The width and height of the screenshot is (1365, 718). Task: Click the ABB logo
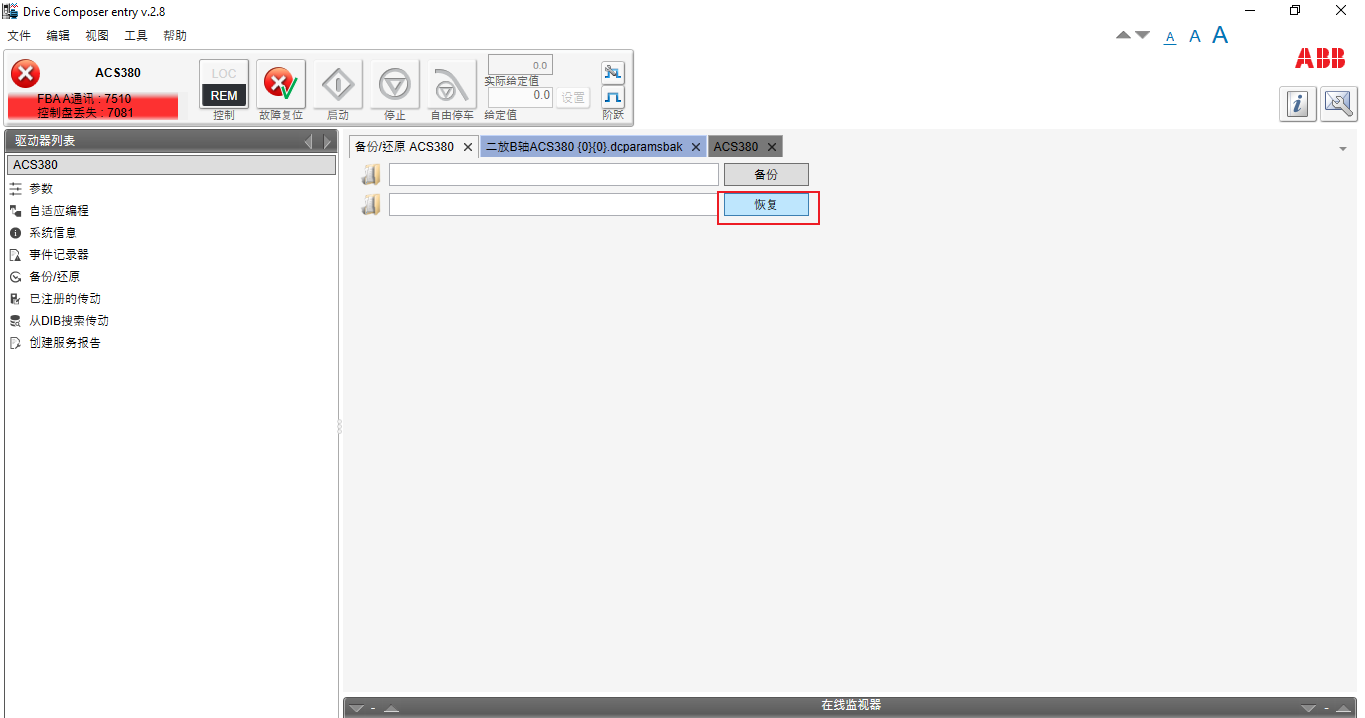tap(1320, 58)
